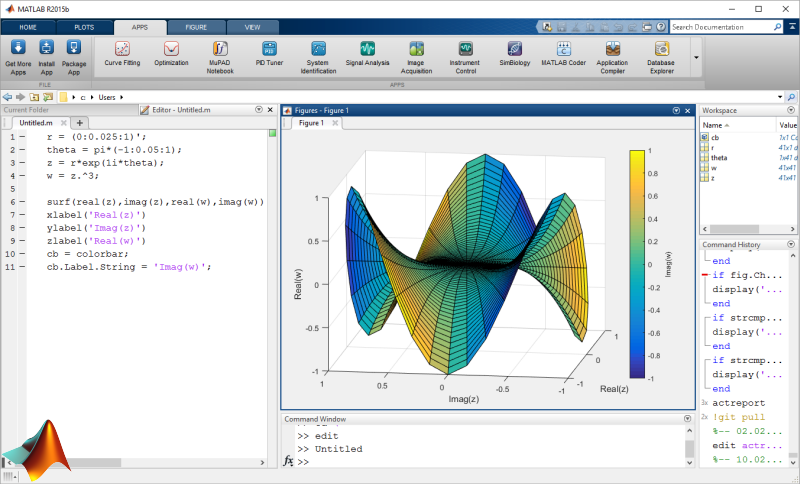Click the Name column sort arrow
The height and width of the screenshot is (484, 800).
click(x=727, y=125)
